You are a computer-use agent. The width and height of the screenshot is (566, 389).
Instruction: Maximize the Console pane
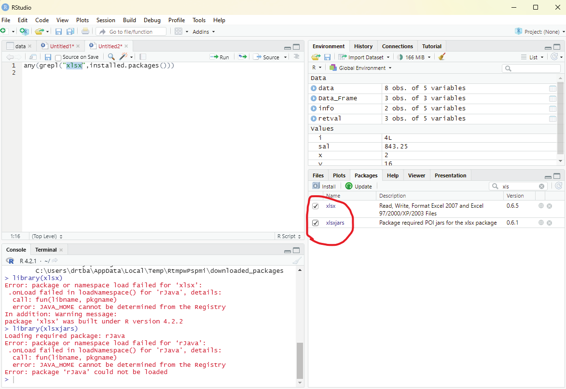tap(296, 250)
